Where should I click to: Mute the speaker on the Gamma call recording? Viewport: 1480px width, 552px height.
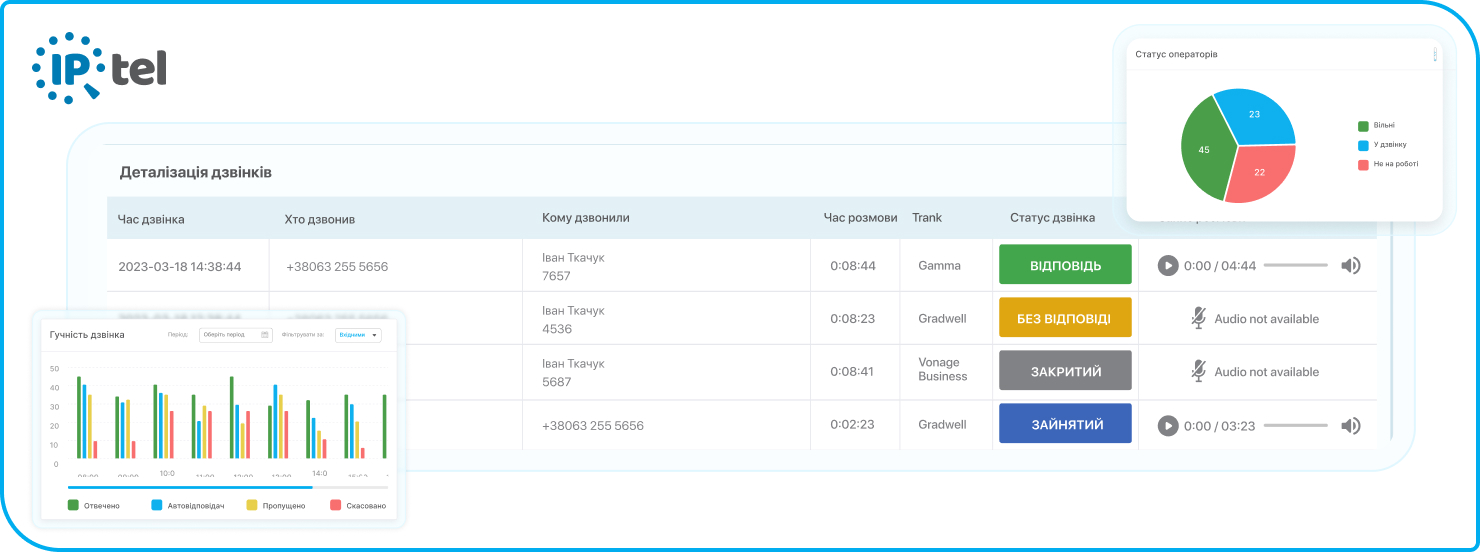click(1351, 265)
